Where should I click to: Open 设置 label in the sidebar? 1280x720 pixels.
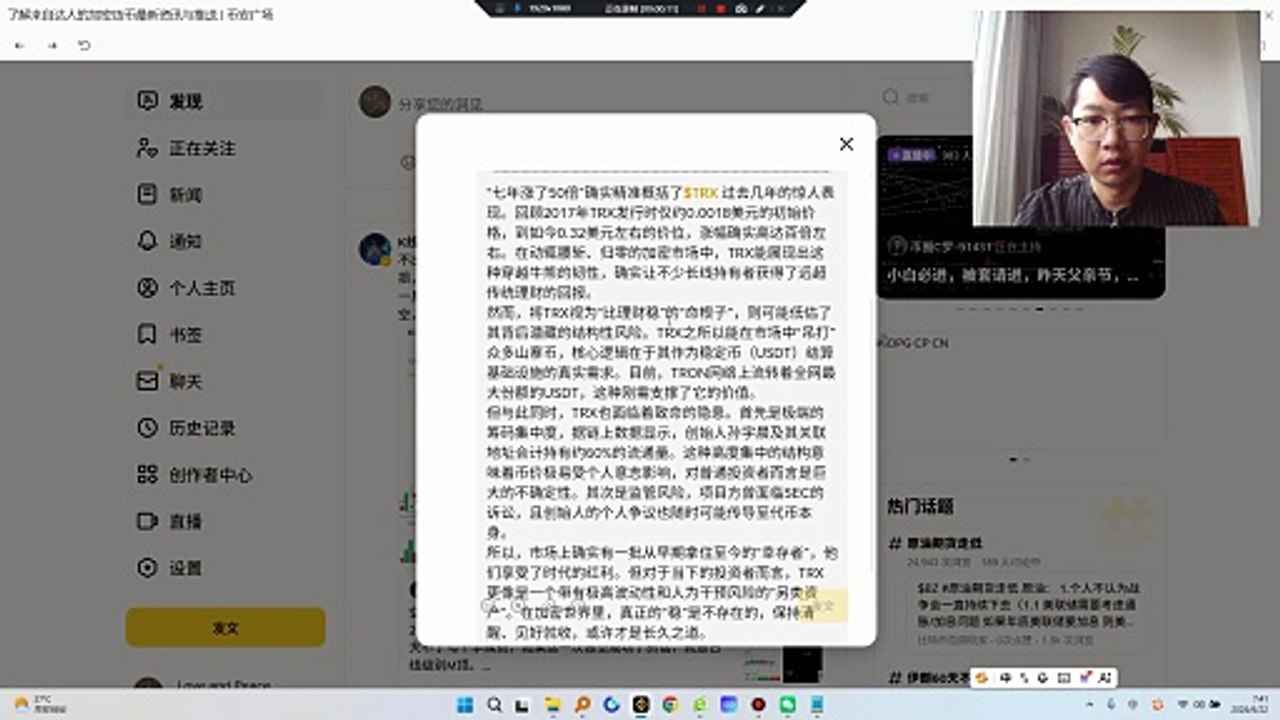(186, 568)
